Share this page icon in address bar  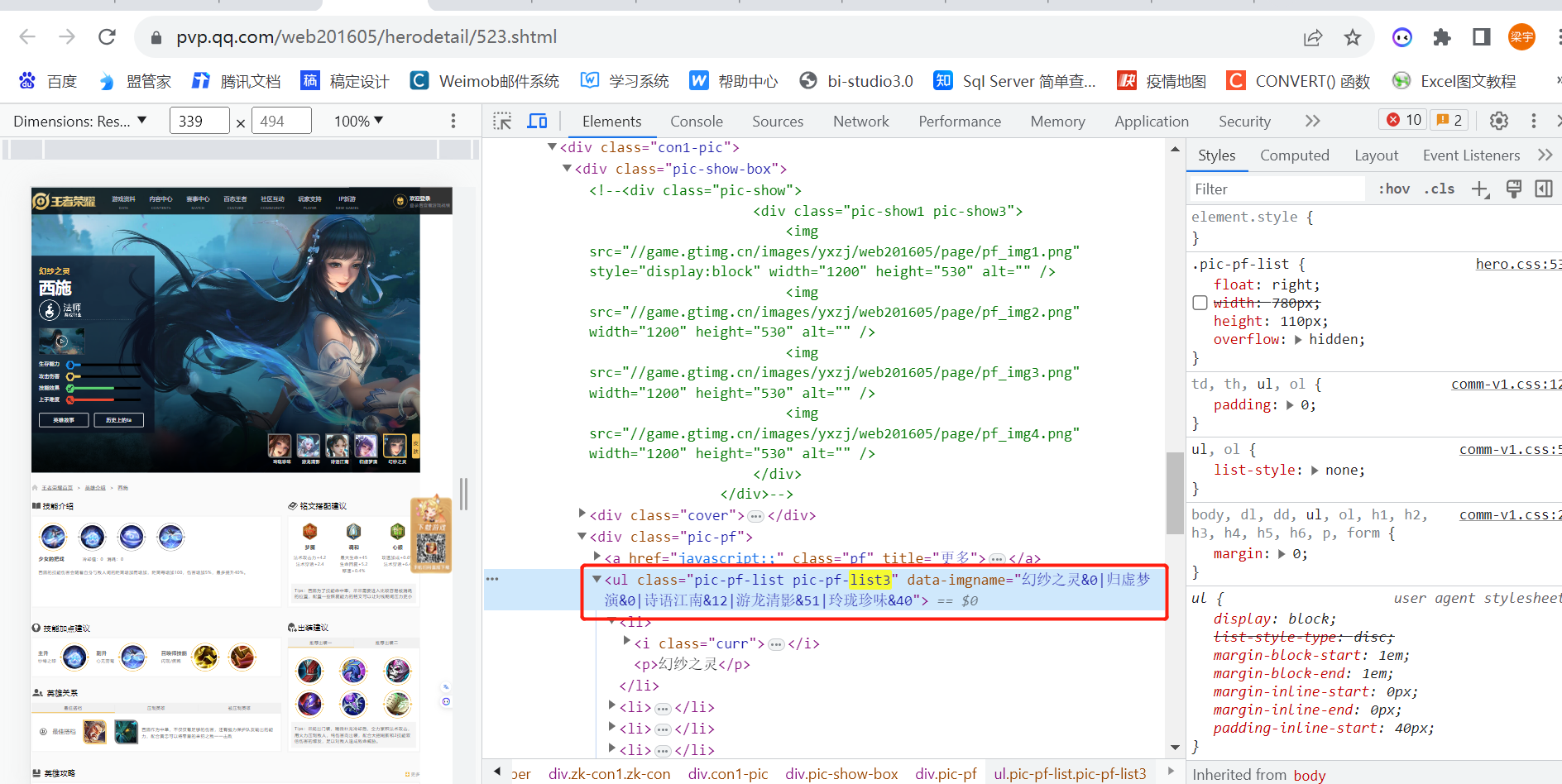1313,37
